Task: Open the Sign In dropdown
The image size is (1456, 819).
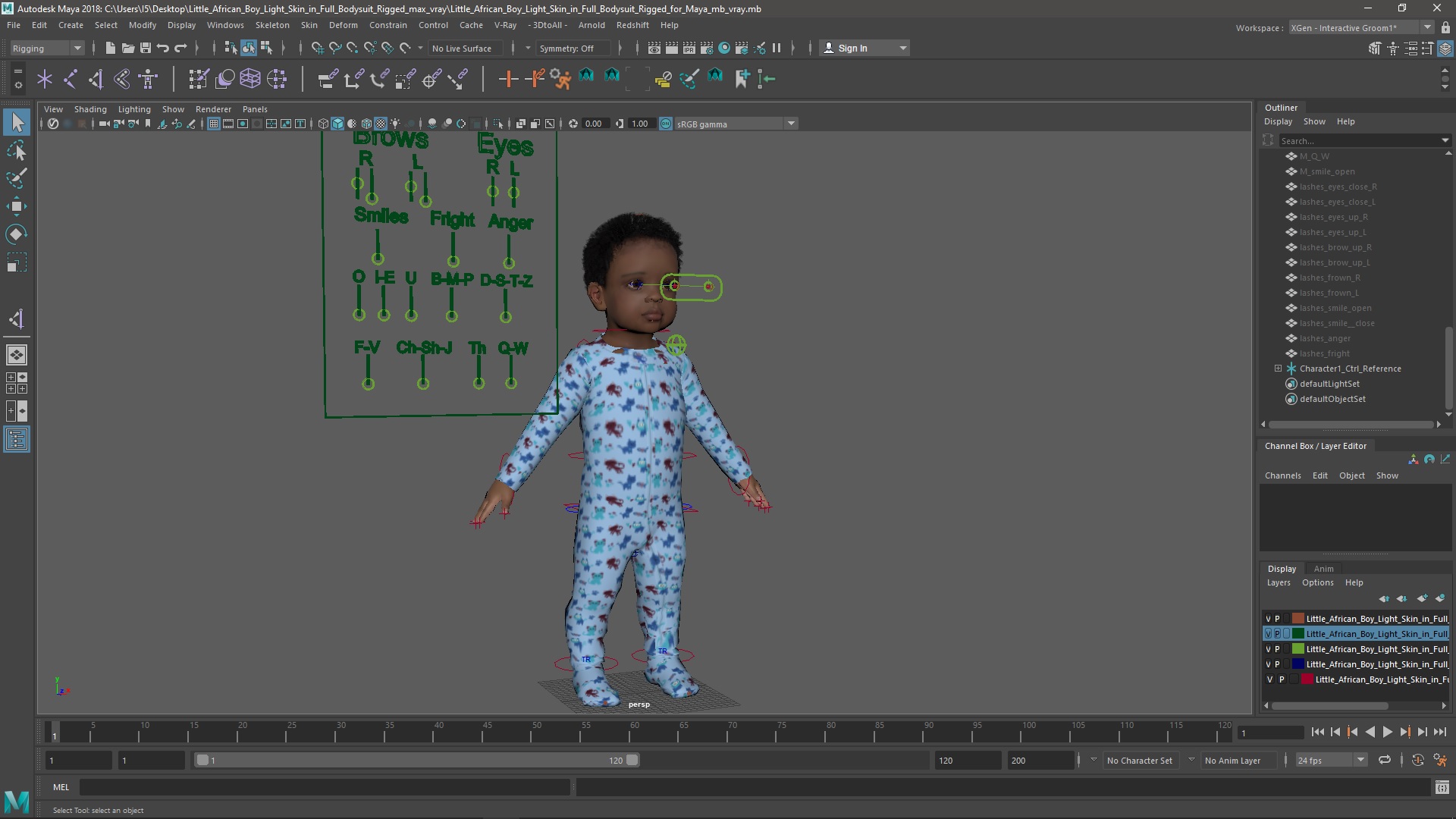Action: [864, 48]
